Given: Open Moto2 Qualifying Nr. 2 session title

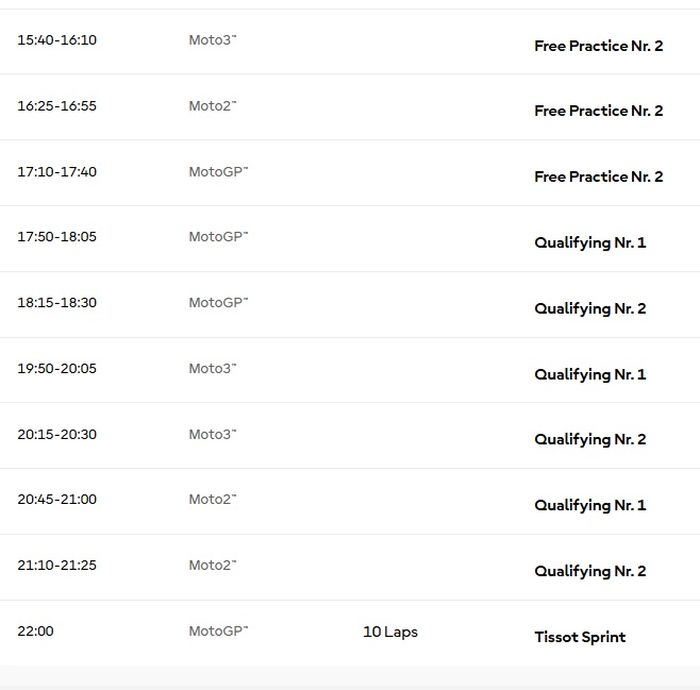Looking at the screenshot, I should tap(590, 572).
